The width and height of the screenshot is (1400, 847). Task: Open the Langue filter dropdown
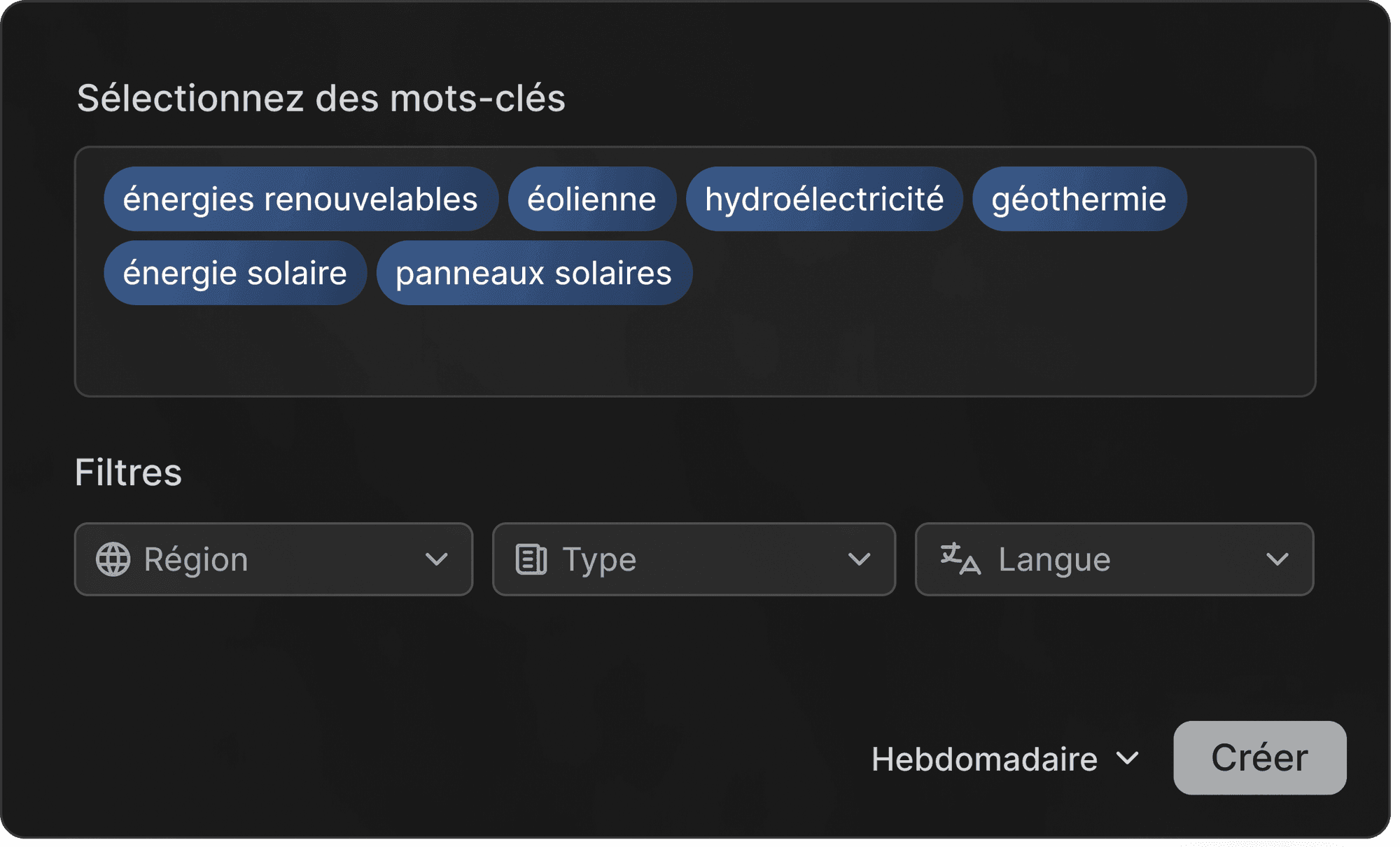(x=1114, y=559)
